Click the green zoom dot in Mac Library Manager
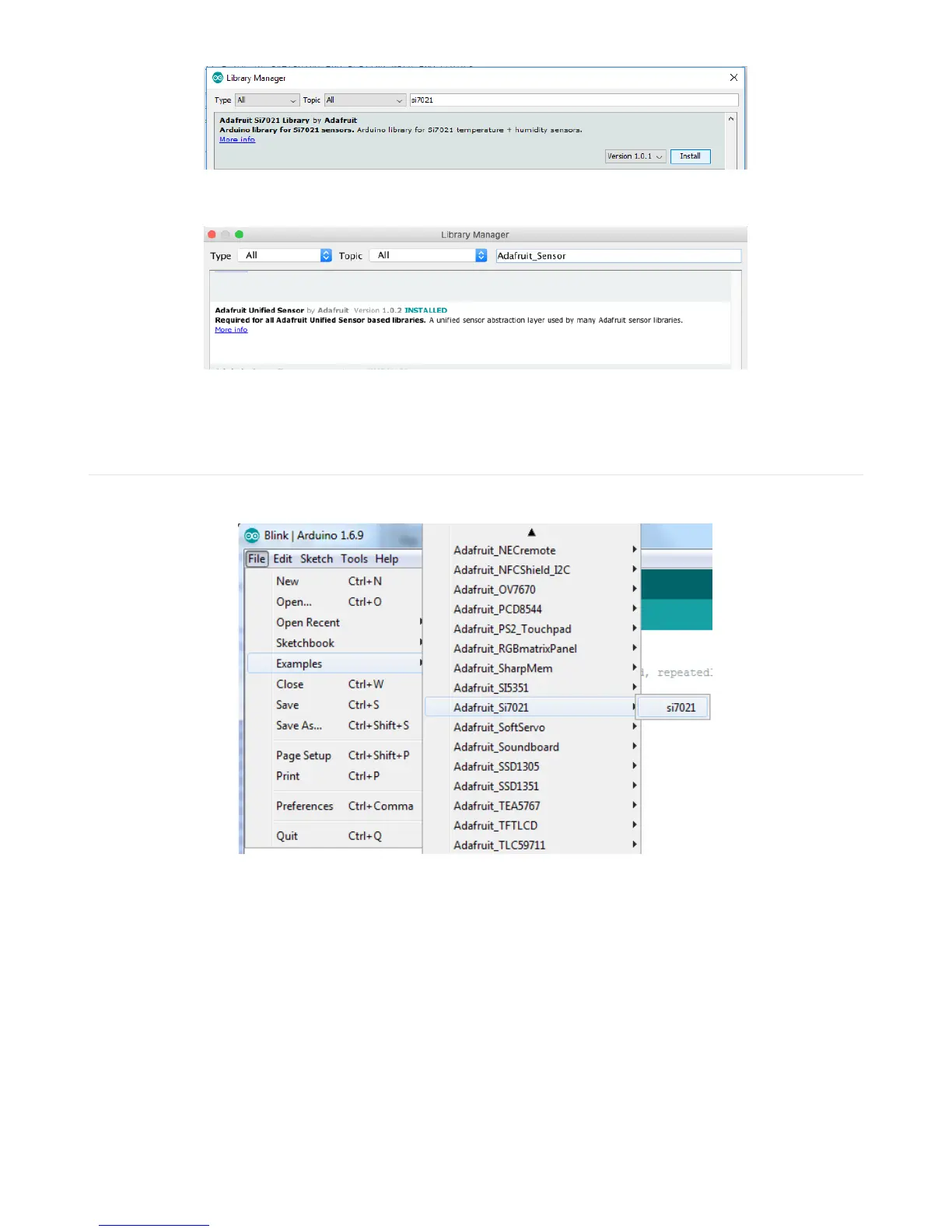Image resolution: width=952 pixels, height=1232 pixels. [x=239, y=234]
